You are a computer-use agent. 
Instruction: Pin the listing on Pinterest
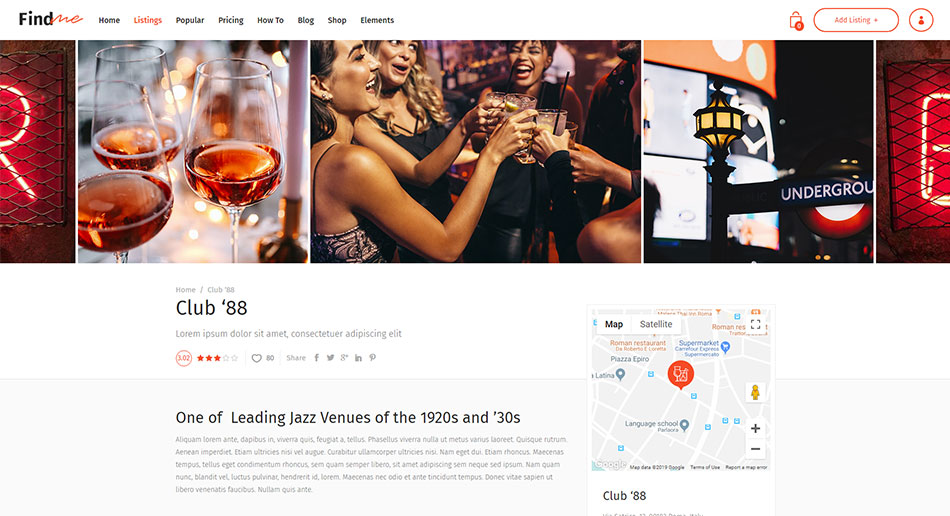coord(373,358)
